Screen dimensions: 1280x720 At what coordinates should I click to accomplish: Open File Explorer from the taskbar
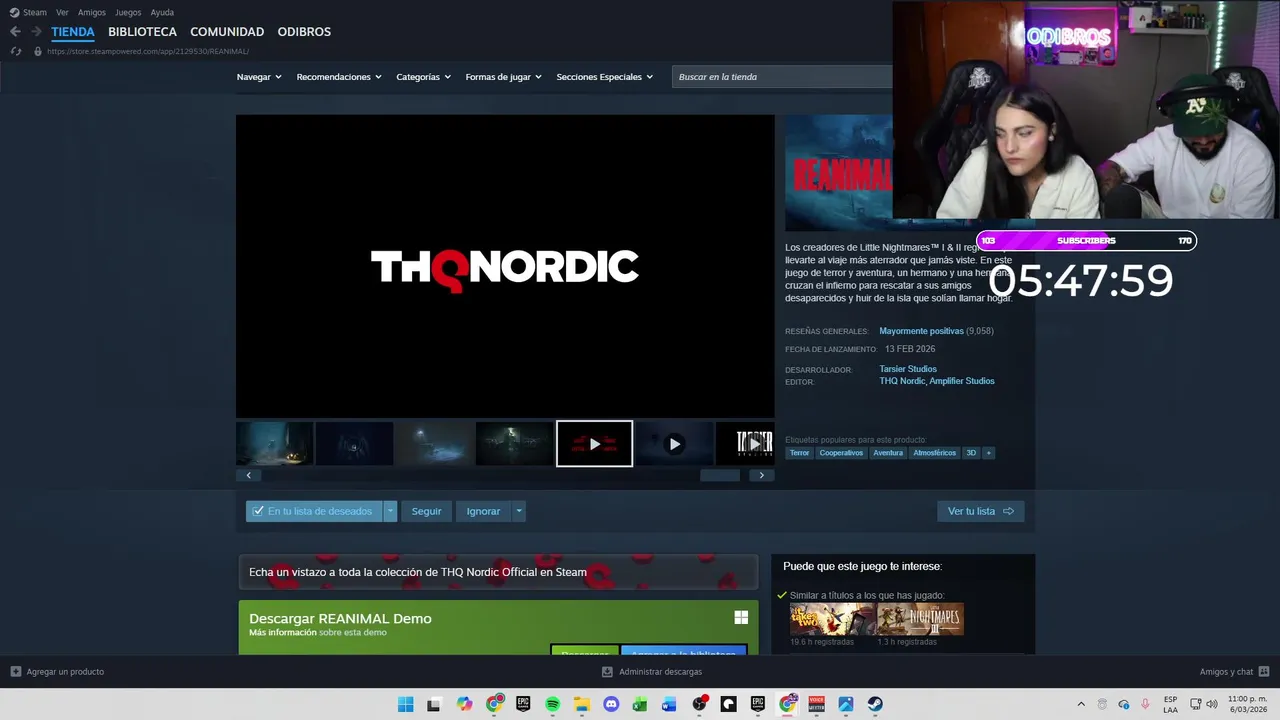pos(582,704)
